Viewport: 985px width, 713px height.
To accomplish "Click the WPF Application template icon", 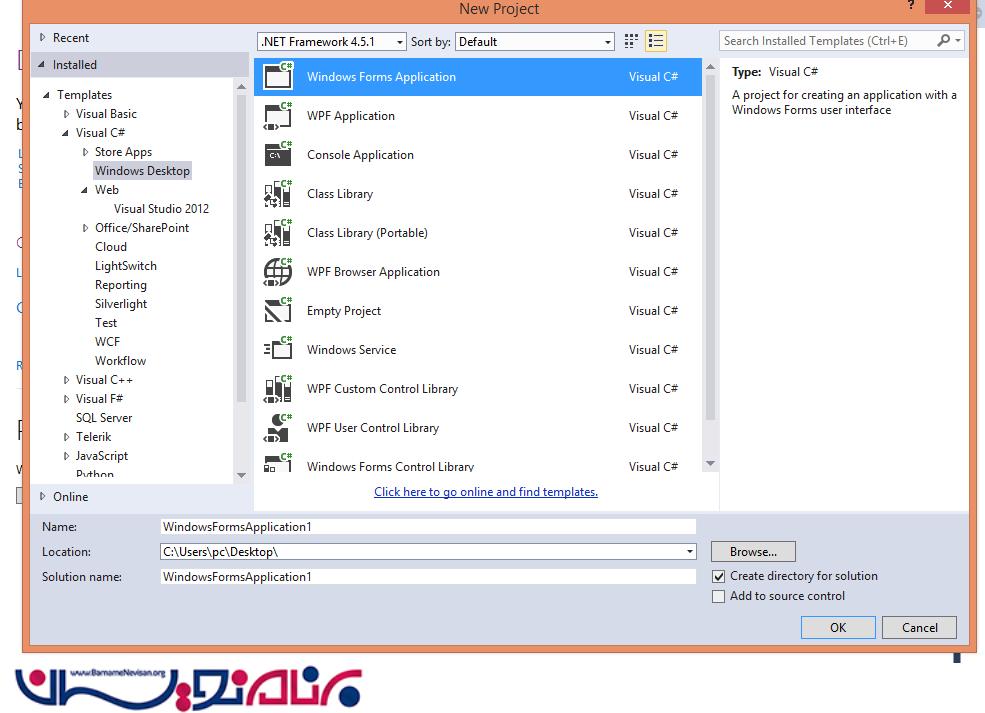I will 278,116.
